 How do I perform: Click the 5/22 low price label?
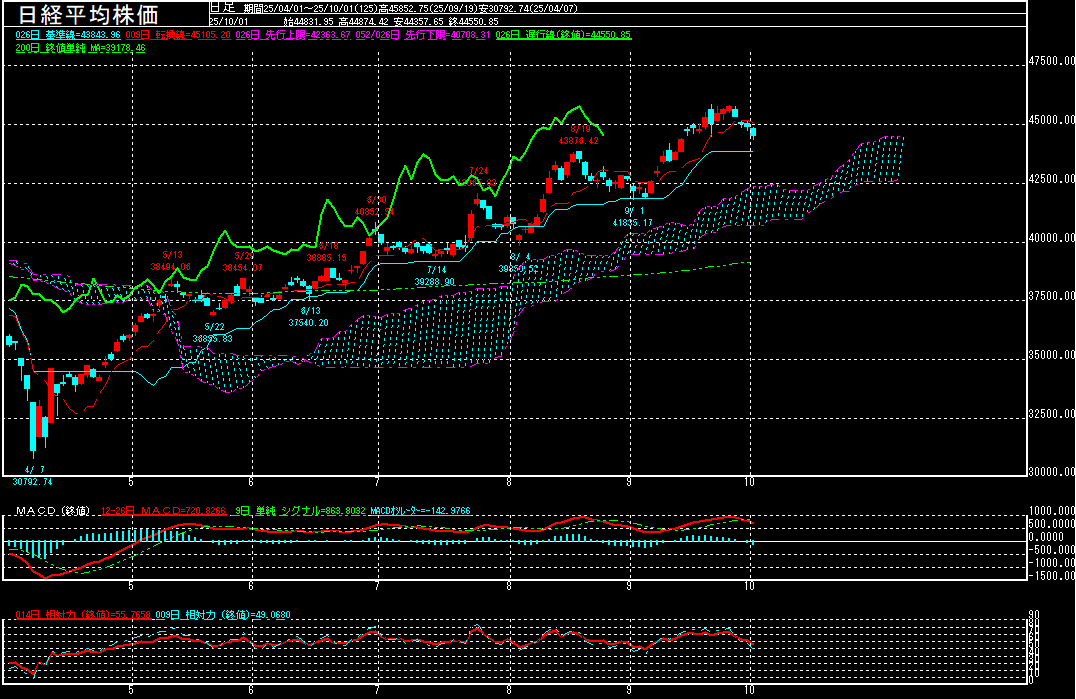pos(213,338)
